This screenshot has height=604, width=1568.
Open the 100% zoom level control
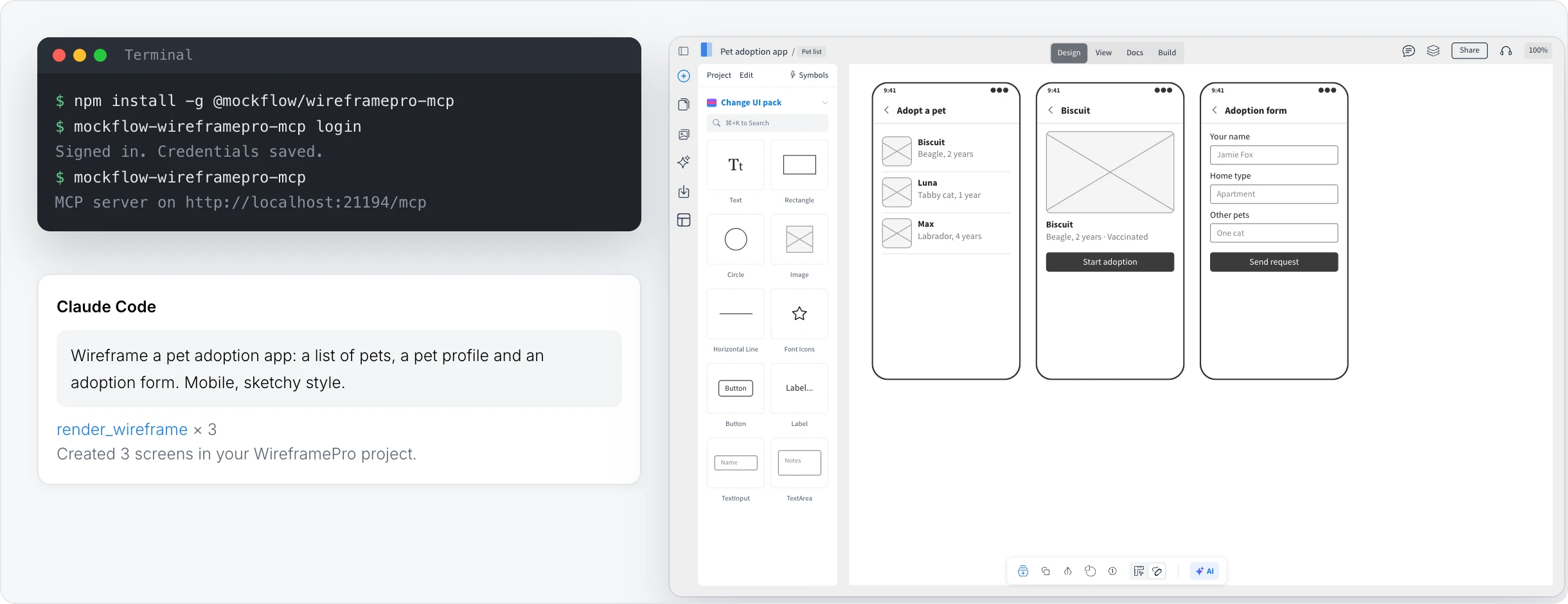pos(1538,51)
